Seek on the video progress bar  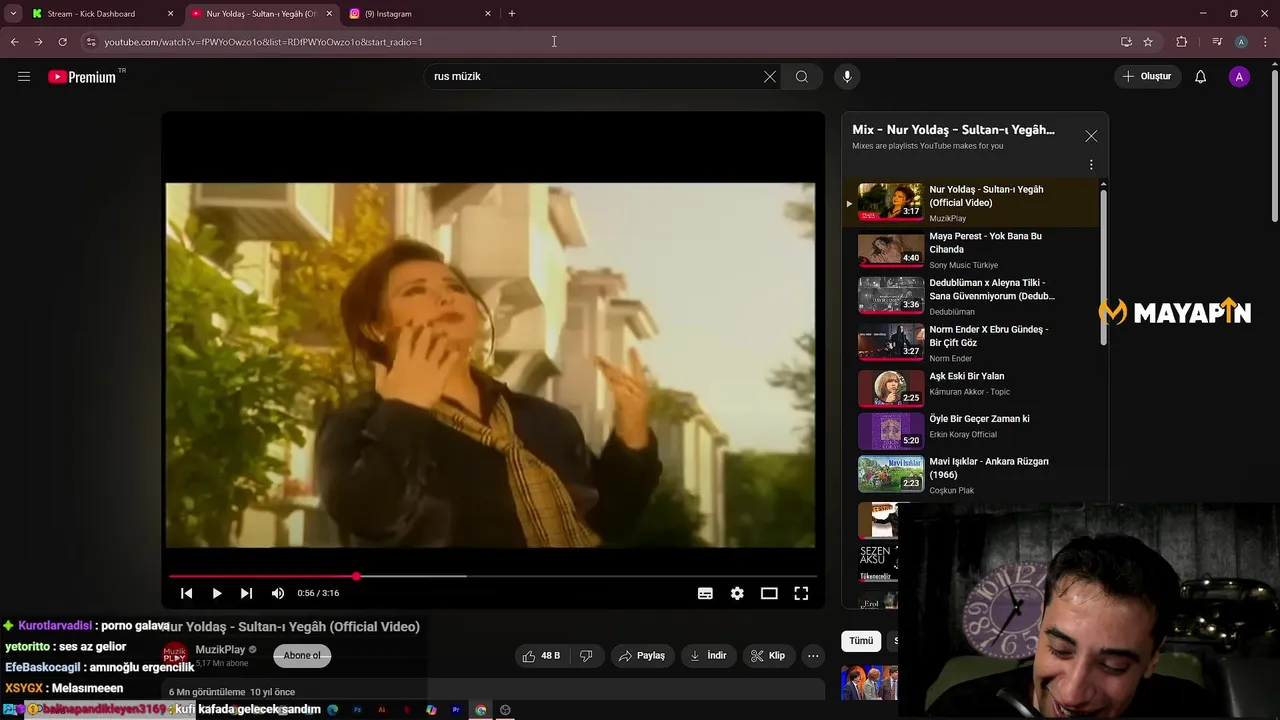pyautogui.click(x=493, y=576)
